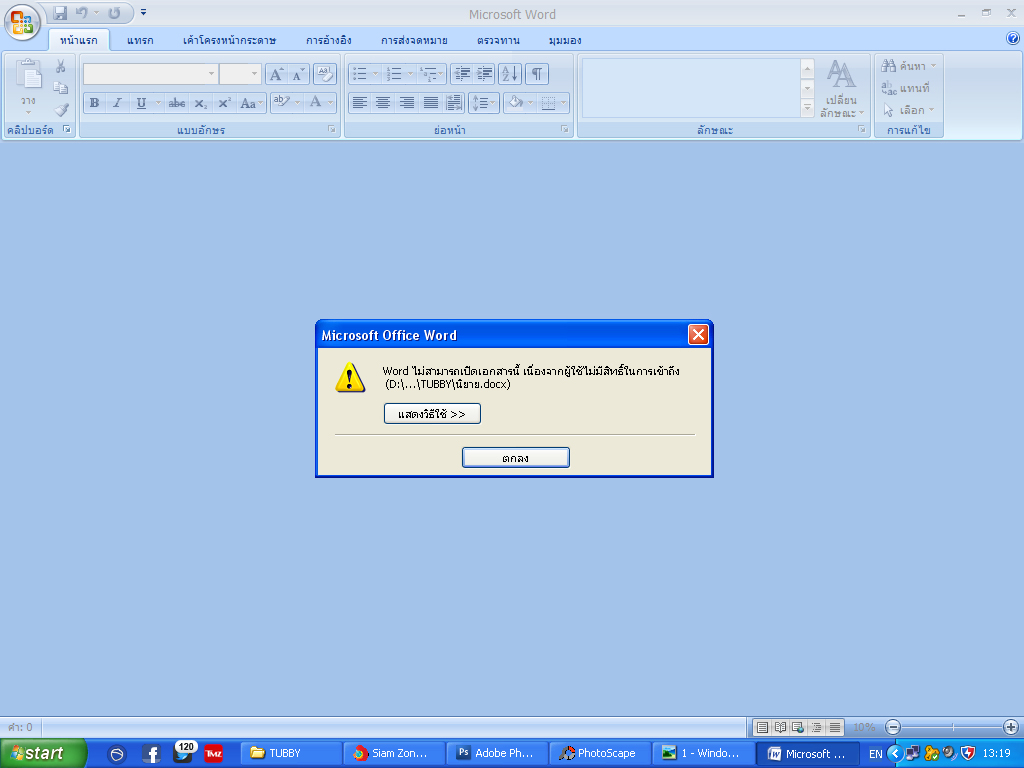Click the Cut scissors icon
1024x768 pixels.
(x=60, y=66)
